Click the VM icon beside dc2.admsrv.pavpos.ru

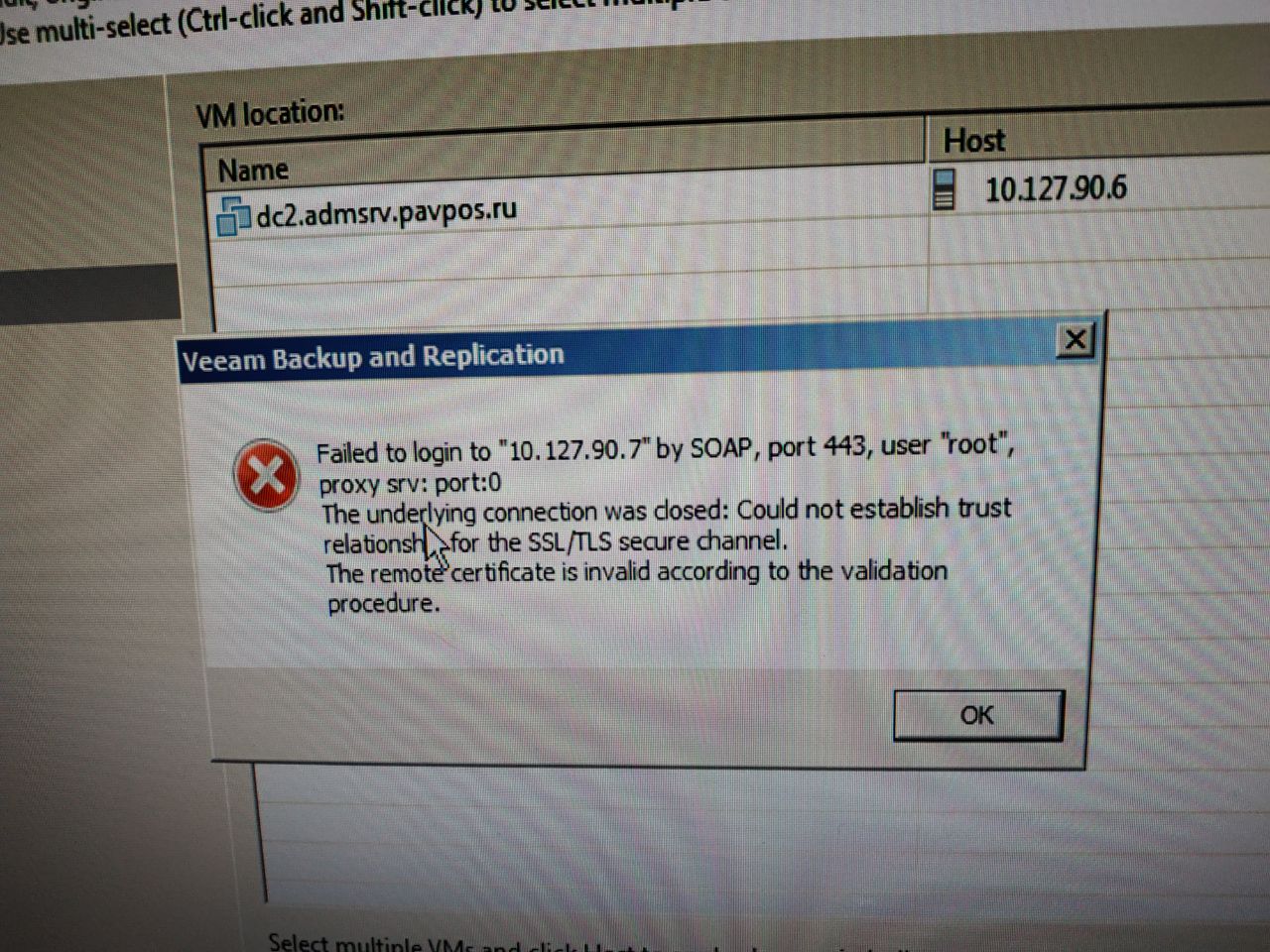[x=232, y=215]
